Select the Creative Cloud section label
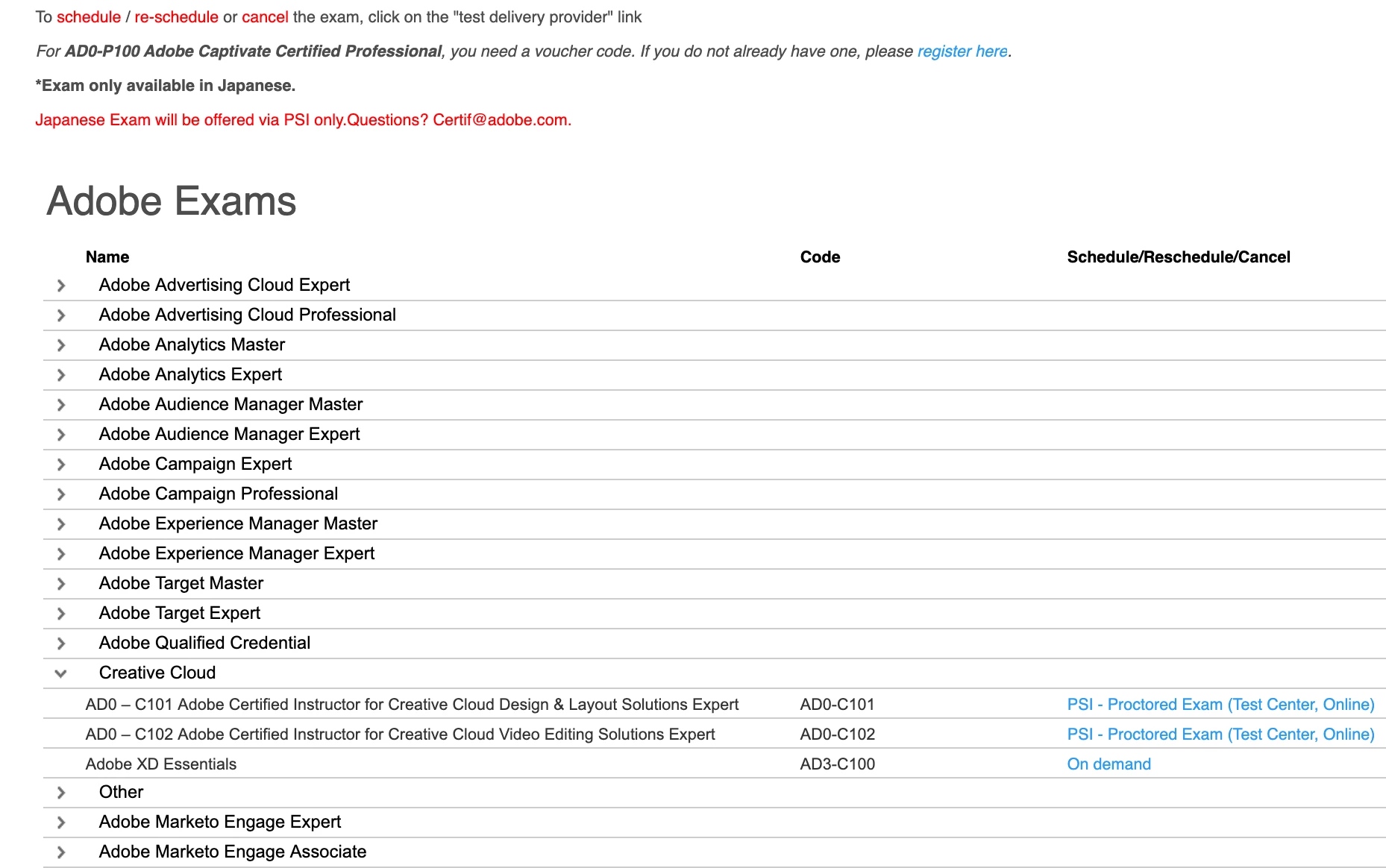Image resolution: width=1386 pixels, height=868 pixels. pyautogui.click(x=157, y=673)
